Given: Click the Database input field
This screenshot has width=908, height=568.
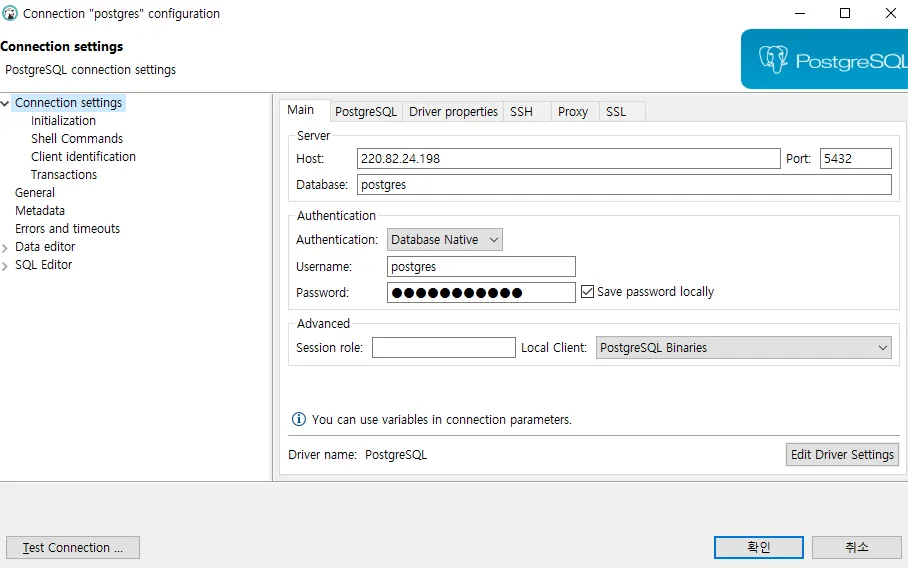Looking at the screenshot, I should coord(624,185).
